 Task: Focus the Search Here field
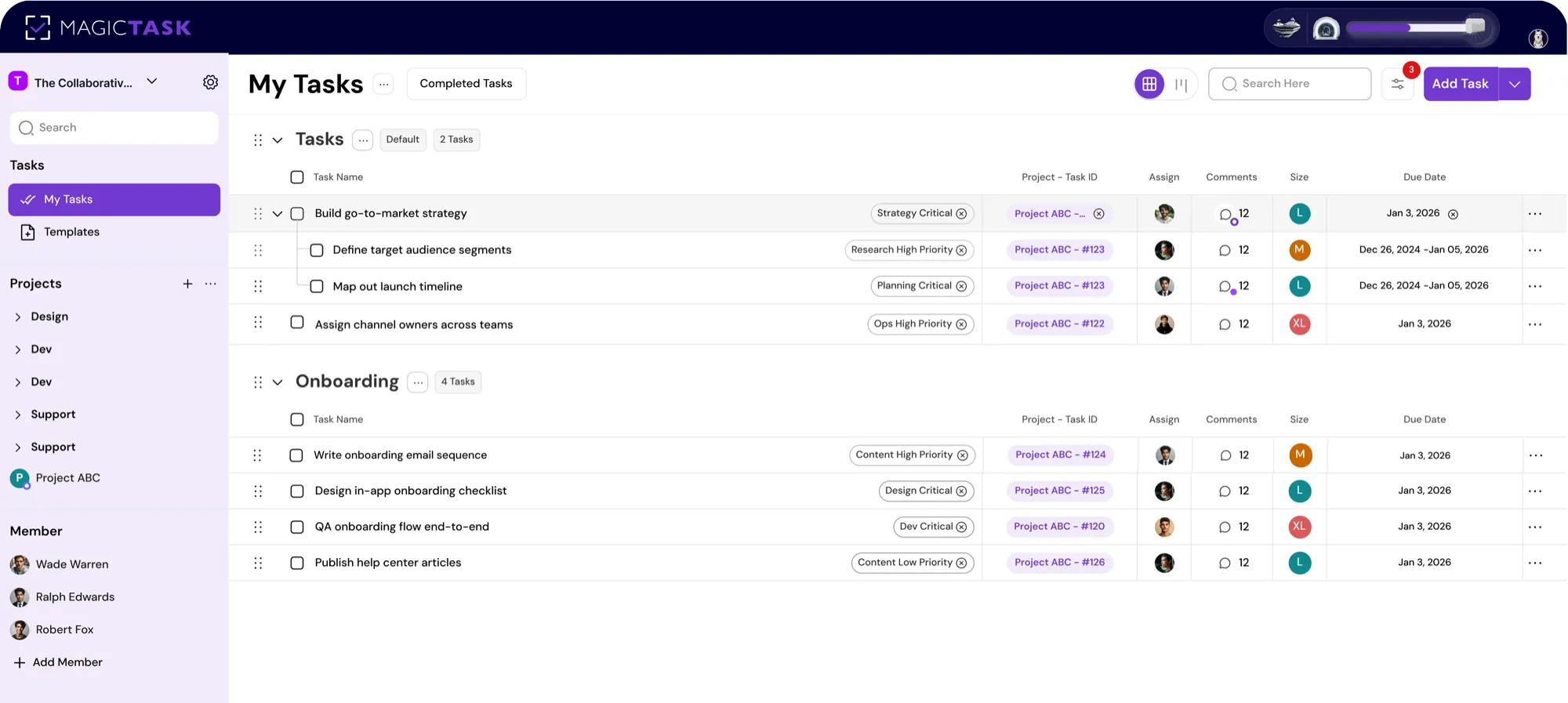[x=1290, y=84]
